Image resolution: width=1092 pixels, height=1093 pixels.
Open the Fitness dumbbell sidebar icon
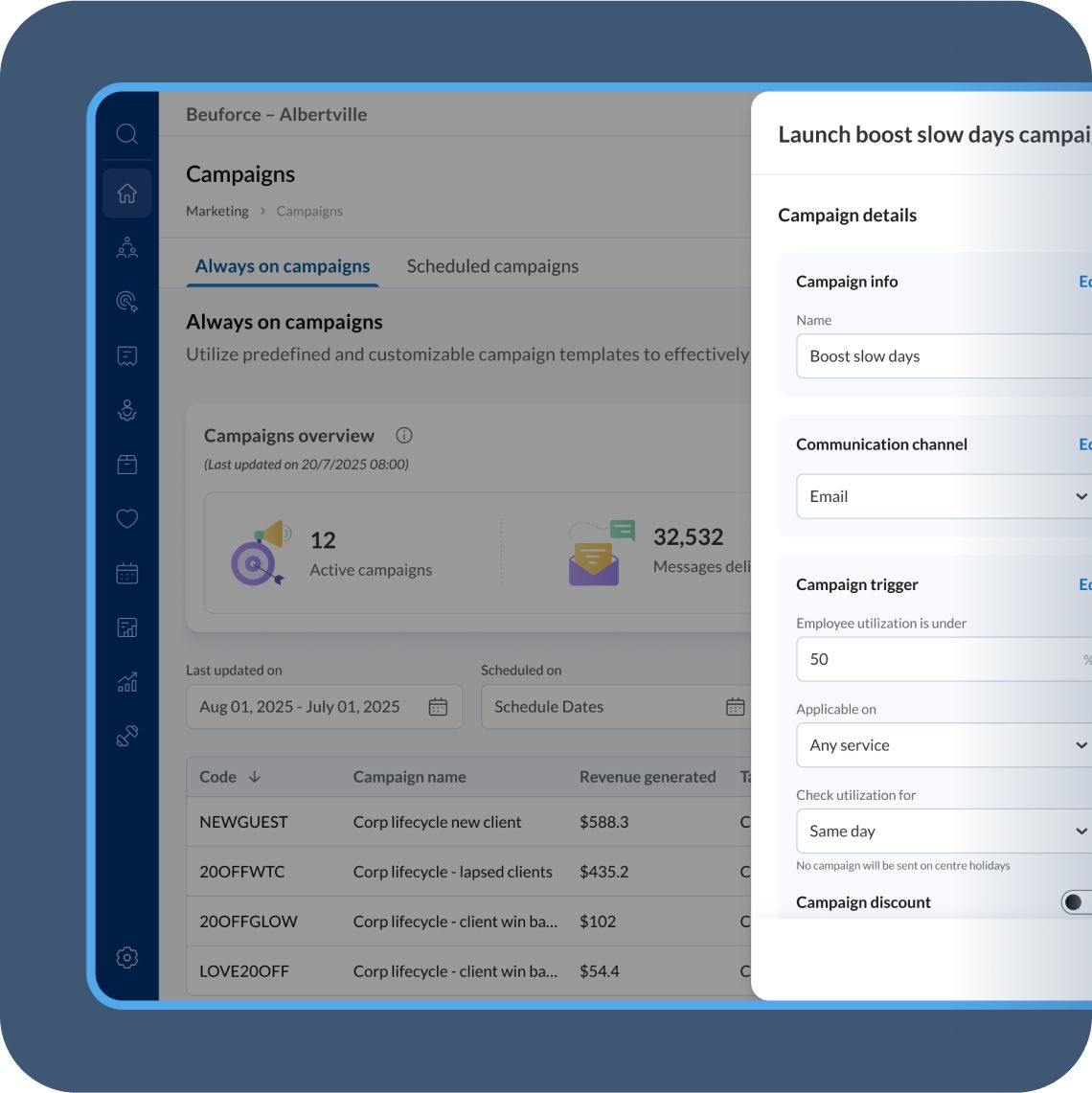click(x=127, y=737)
